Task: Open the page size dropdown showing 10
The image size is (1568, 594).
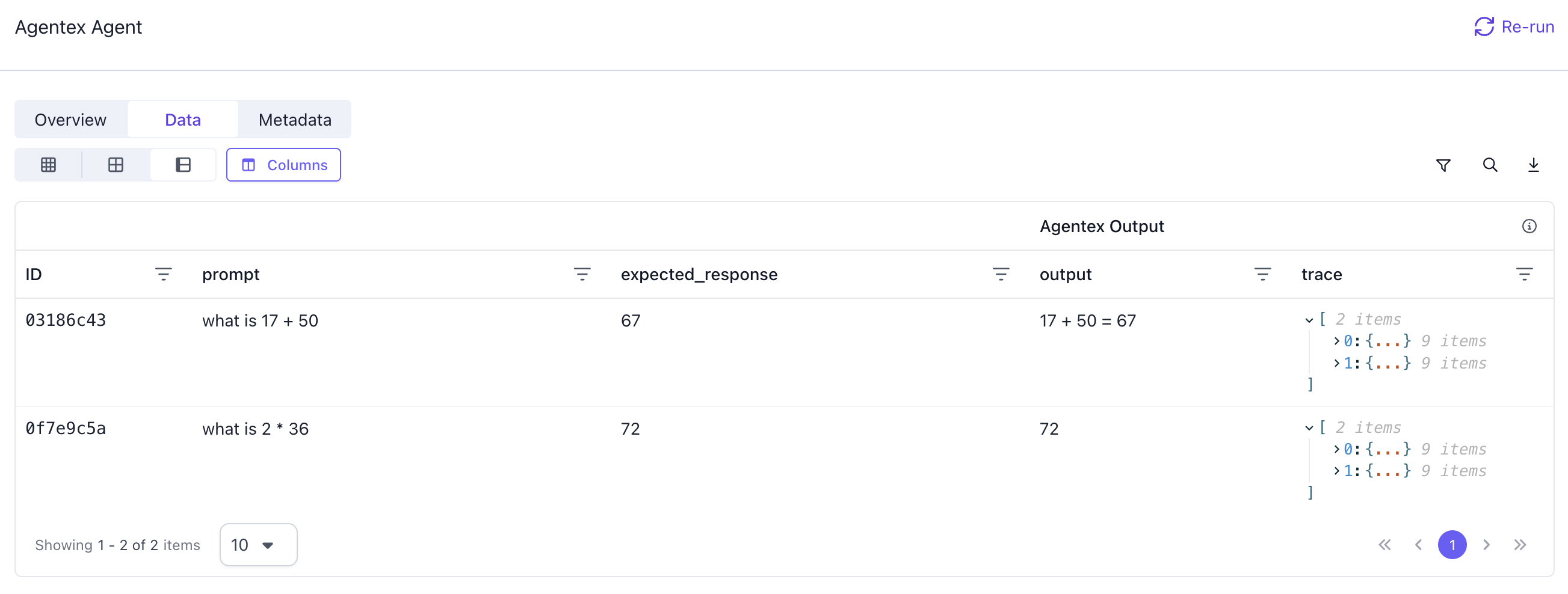Action: click(x=258, y=545)
